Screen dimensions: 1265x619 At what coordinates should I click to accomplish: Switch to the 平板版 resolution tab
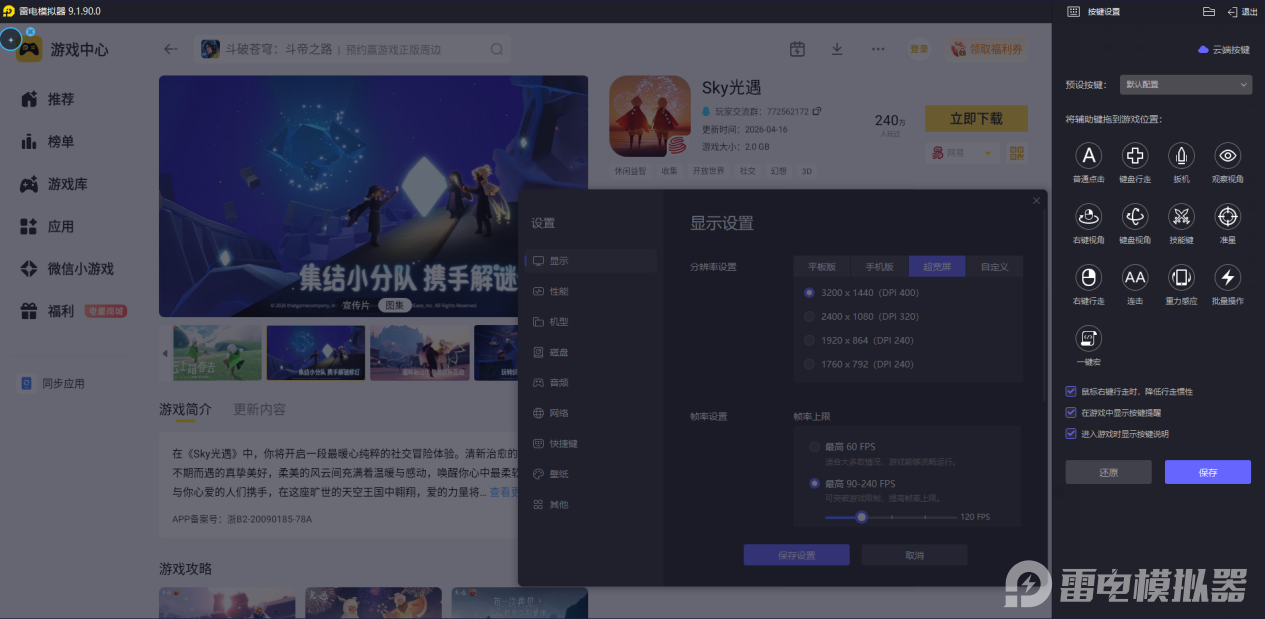822,267
